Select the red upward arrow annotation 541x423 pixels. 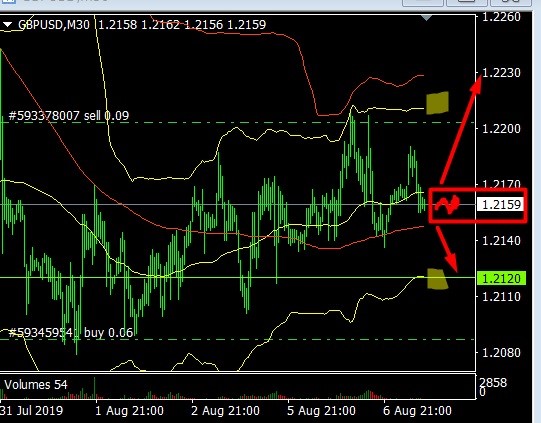pos(462,129)
